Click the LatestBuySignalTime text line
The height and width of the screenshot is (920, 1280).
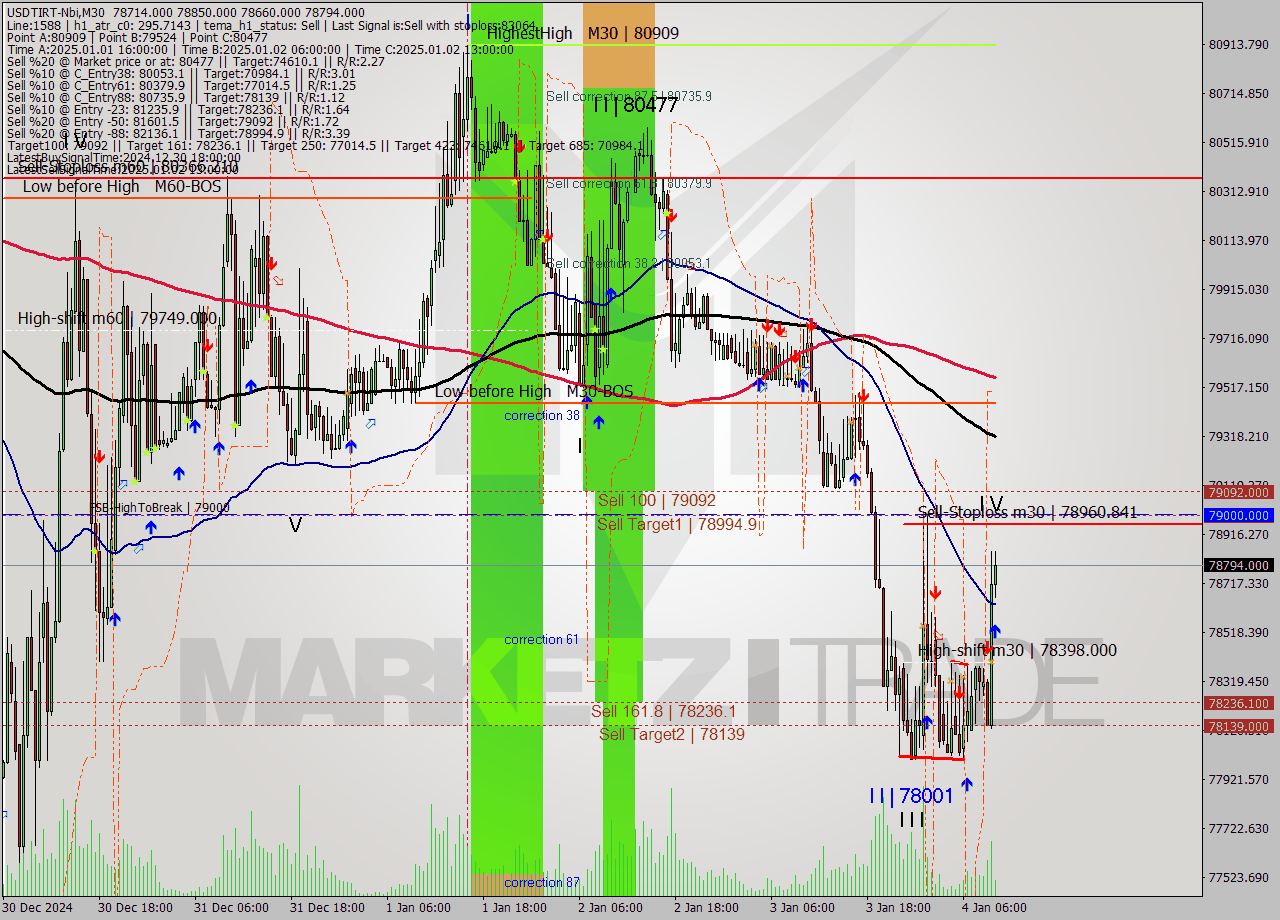(123, 157)
